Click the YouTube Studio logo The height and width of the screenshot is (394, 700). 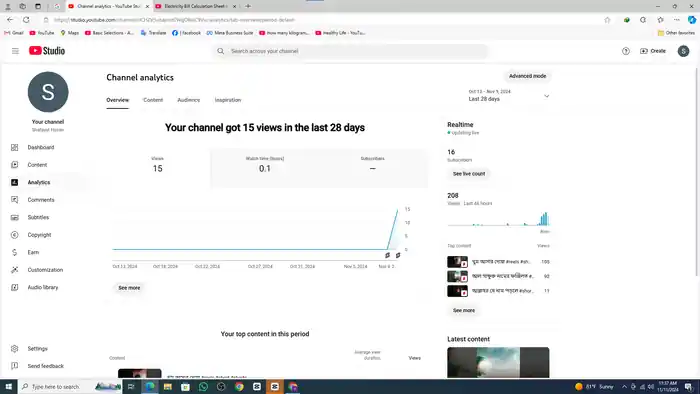coord(47,51)
